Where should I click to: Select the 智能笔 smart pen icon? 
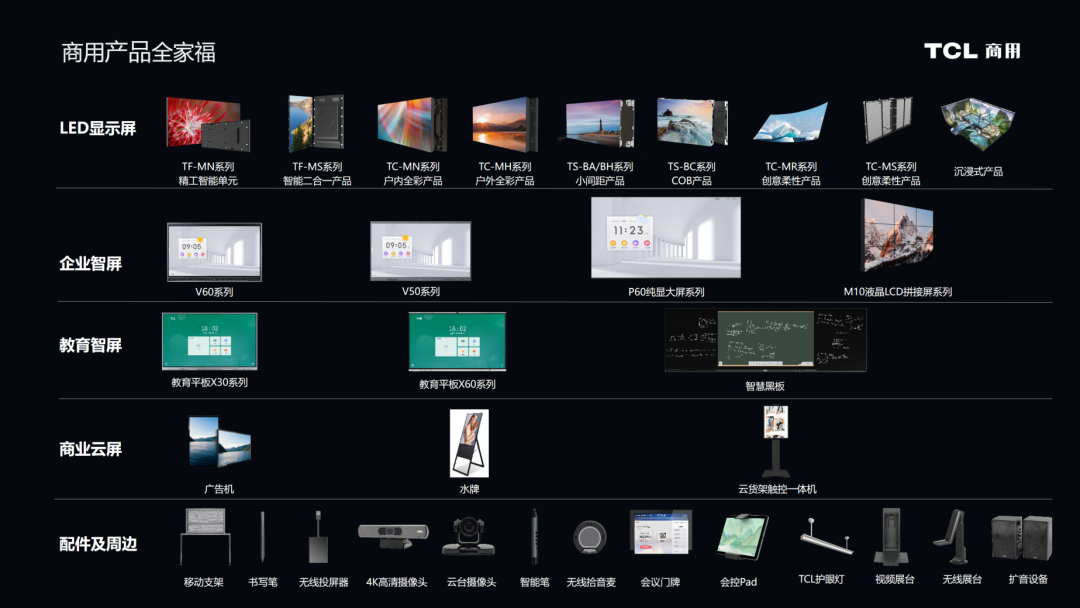(x=534, y=536)
